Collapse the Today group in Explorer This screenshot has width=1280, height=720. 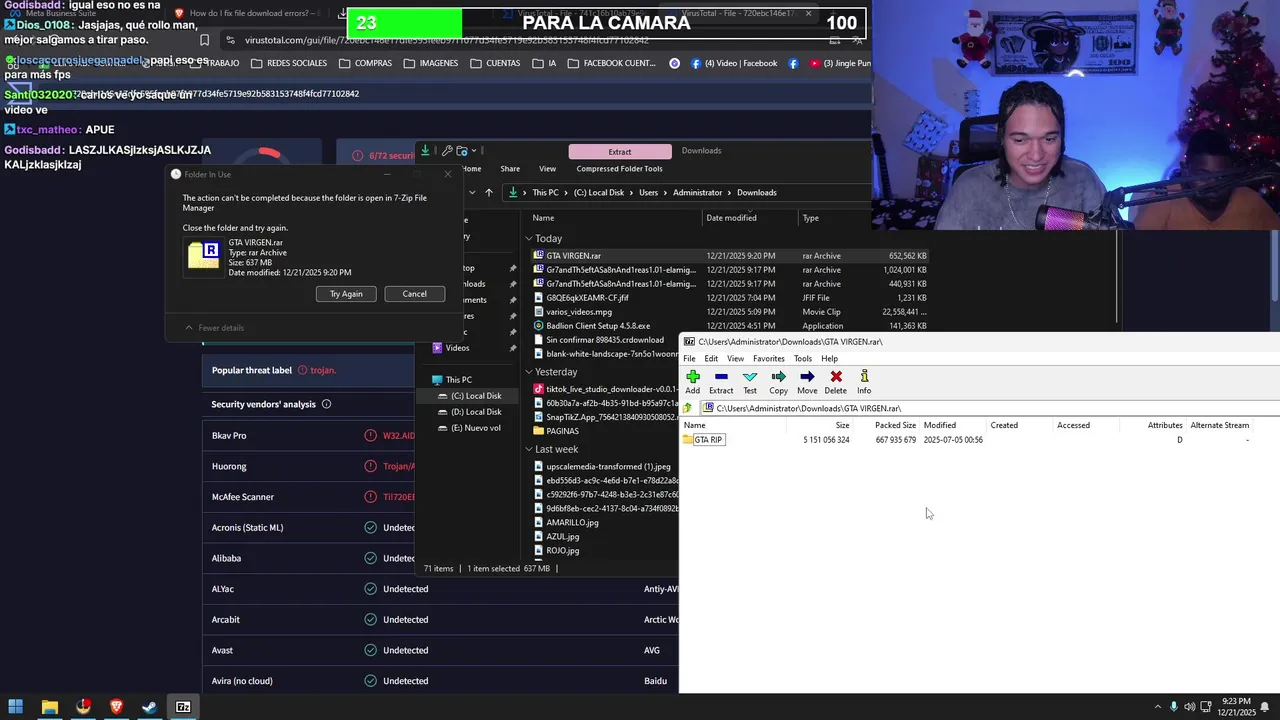[x=529, y=239]
